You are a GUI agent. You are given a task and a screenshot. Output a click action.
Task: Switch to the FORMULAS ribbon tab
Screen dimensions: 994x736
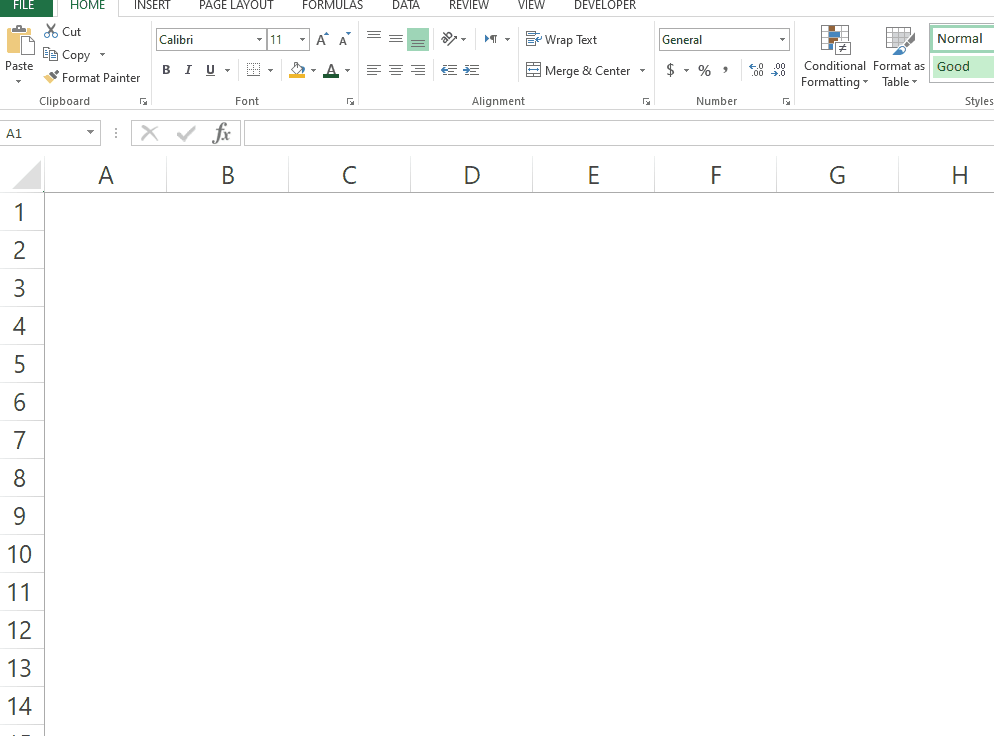[332, 6]
